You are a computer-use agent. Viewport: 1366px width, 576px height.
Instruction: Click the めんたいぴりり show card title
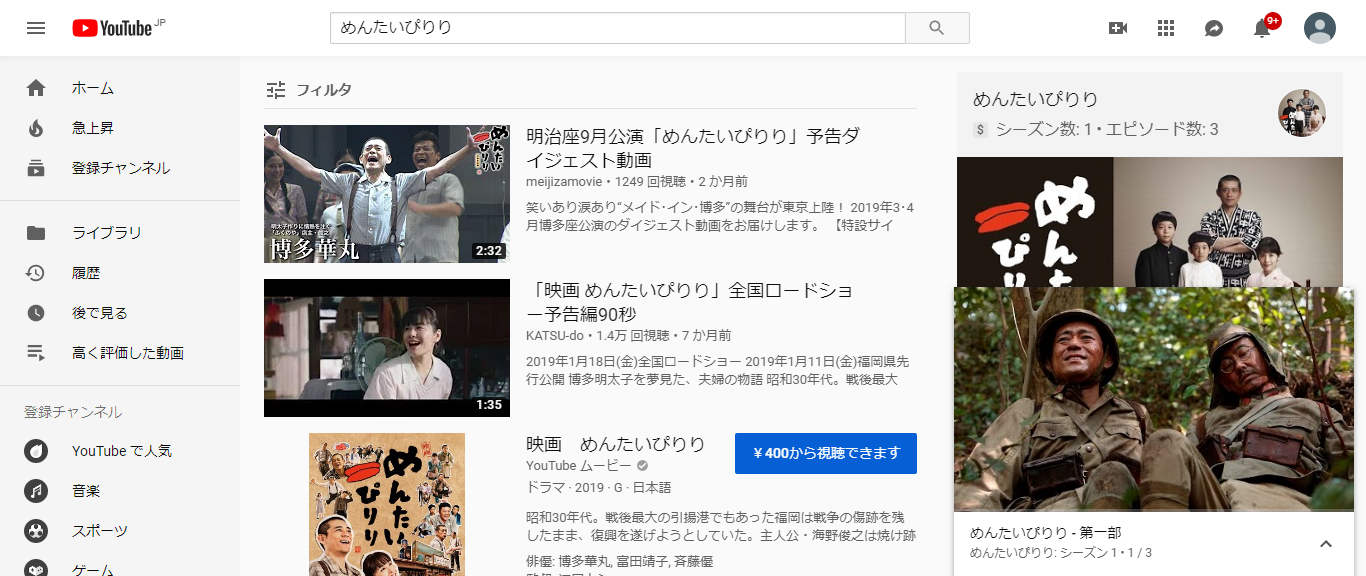point(1036,100)
